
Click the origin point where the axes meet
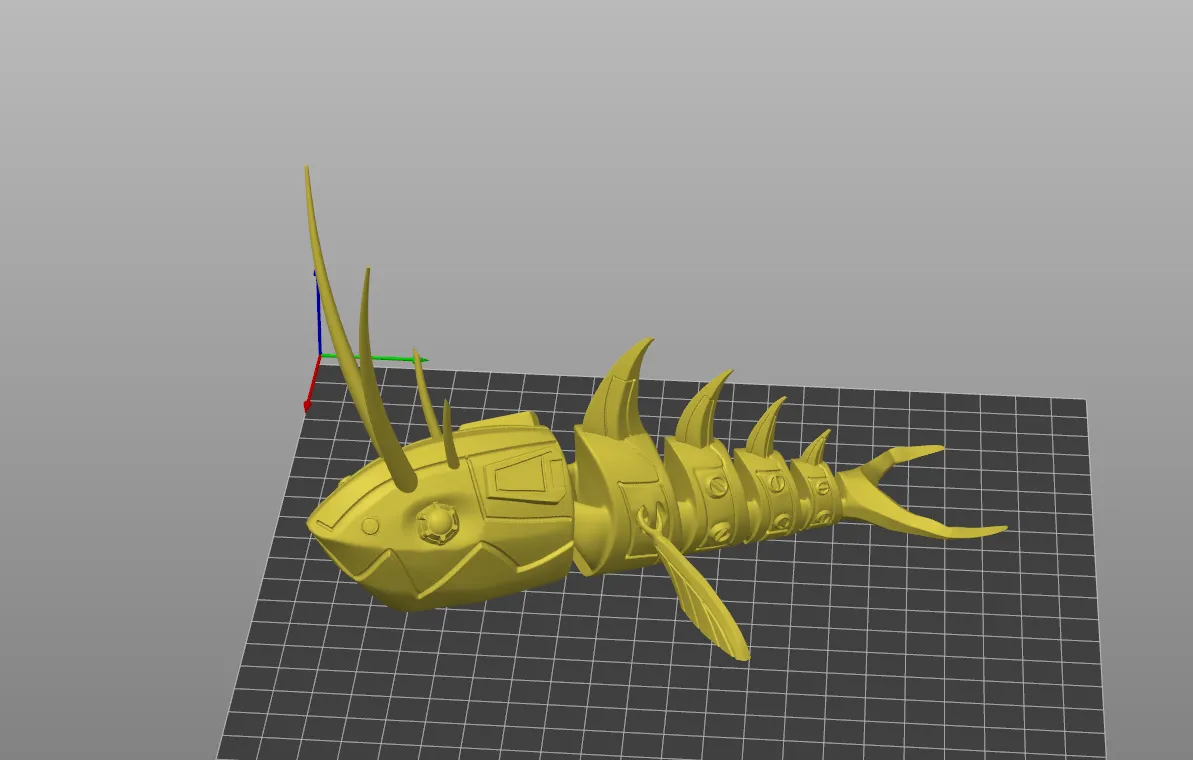click(321, 355)
